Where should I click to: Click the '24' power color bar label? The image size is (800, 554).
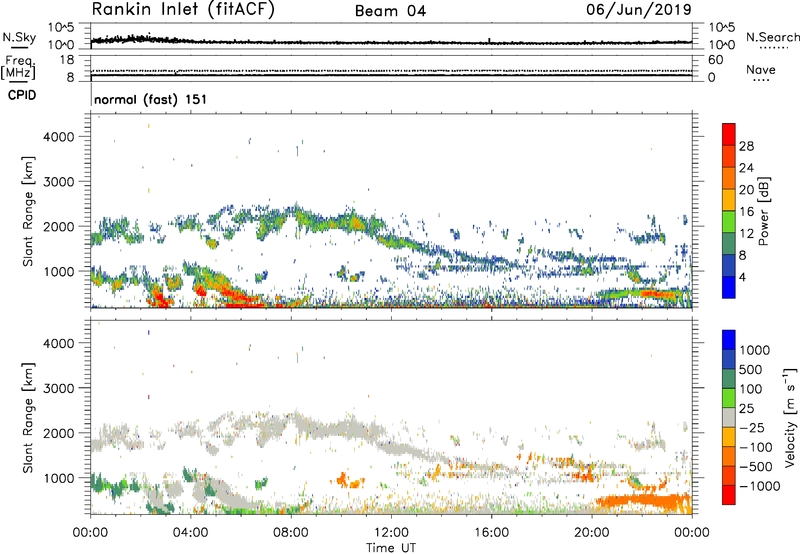tap(746, 168)
